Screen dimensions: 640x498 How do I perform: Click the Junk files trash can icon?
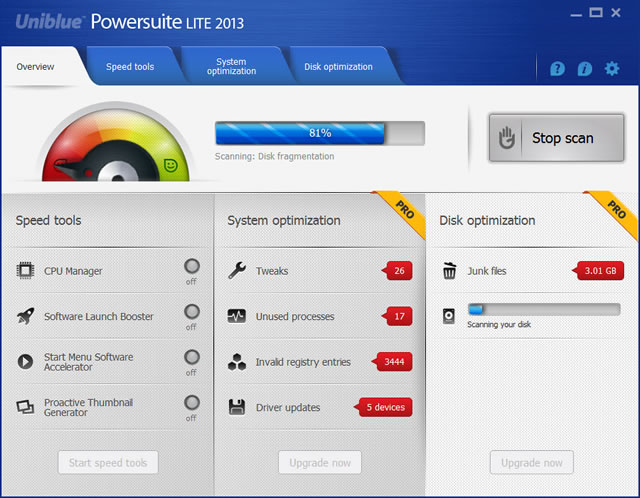(449, 271)
